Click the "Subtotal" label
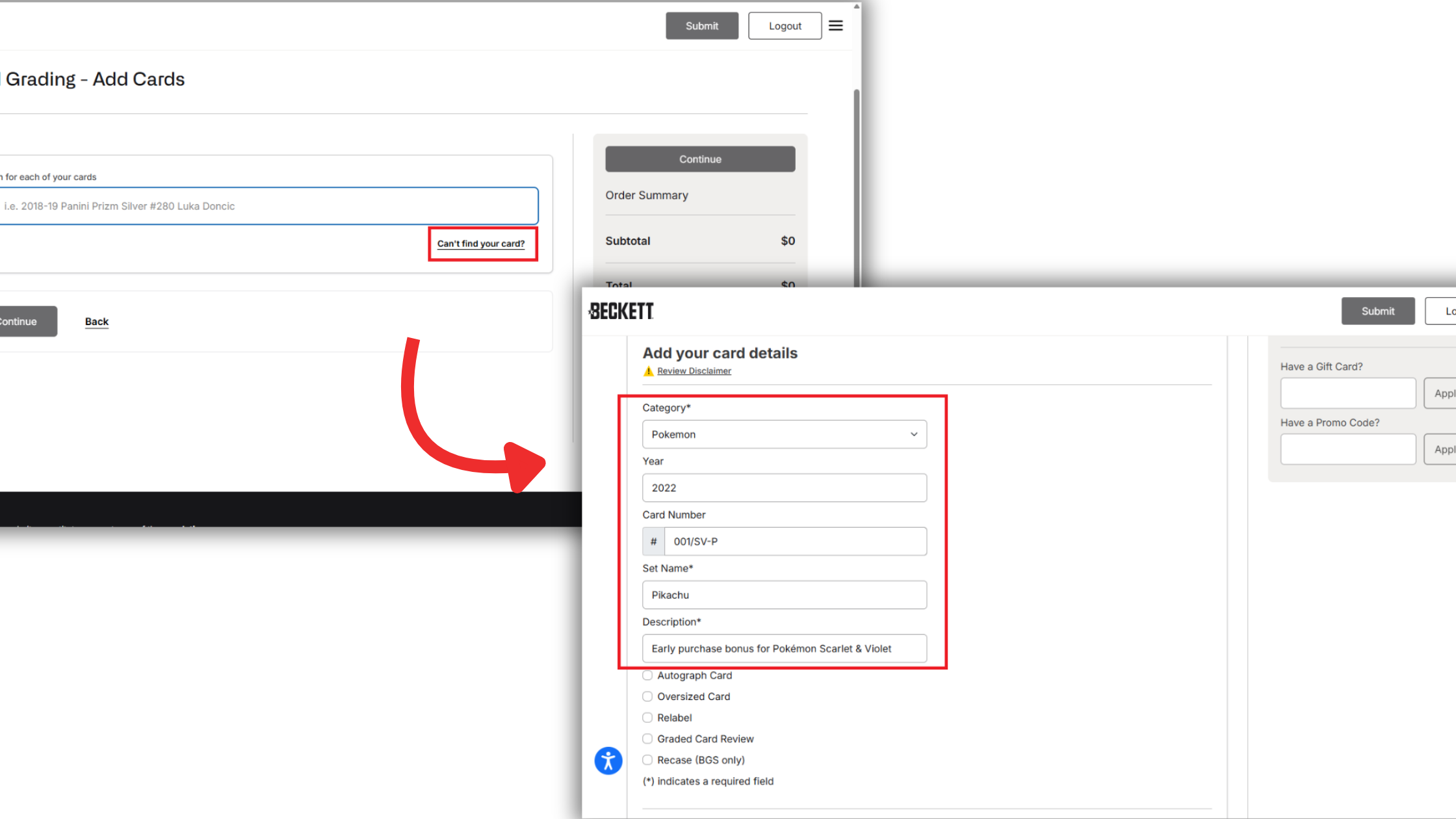1456x819 pixels. pos(628,241)
